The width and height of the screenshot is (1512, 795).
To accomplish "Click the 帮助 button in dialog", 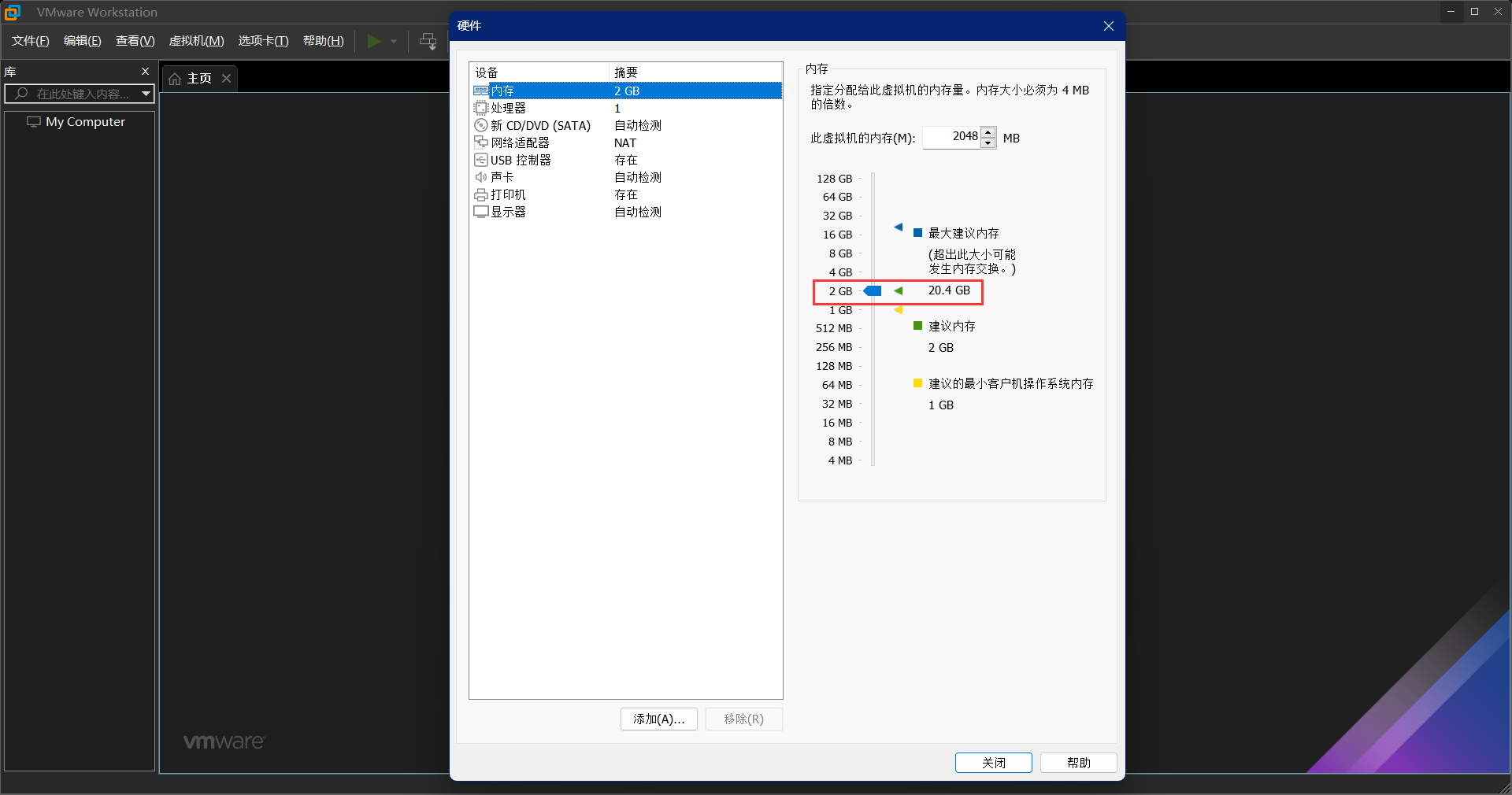I will 1079,763.
